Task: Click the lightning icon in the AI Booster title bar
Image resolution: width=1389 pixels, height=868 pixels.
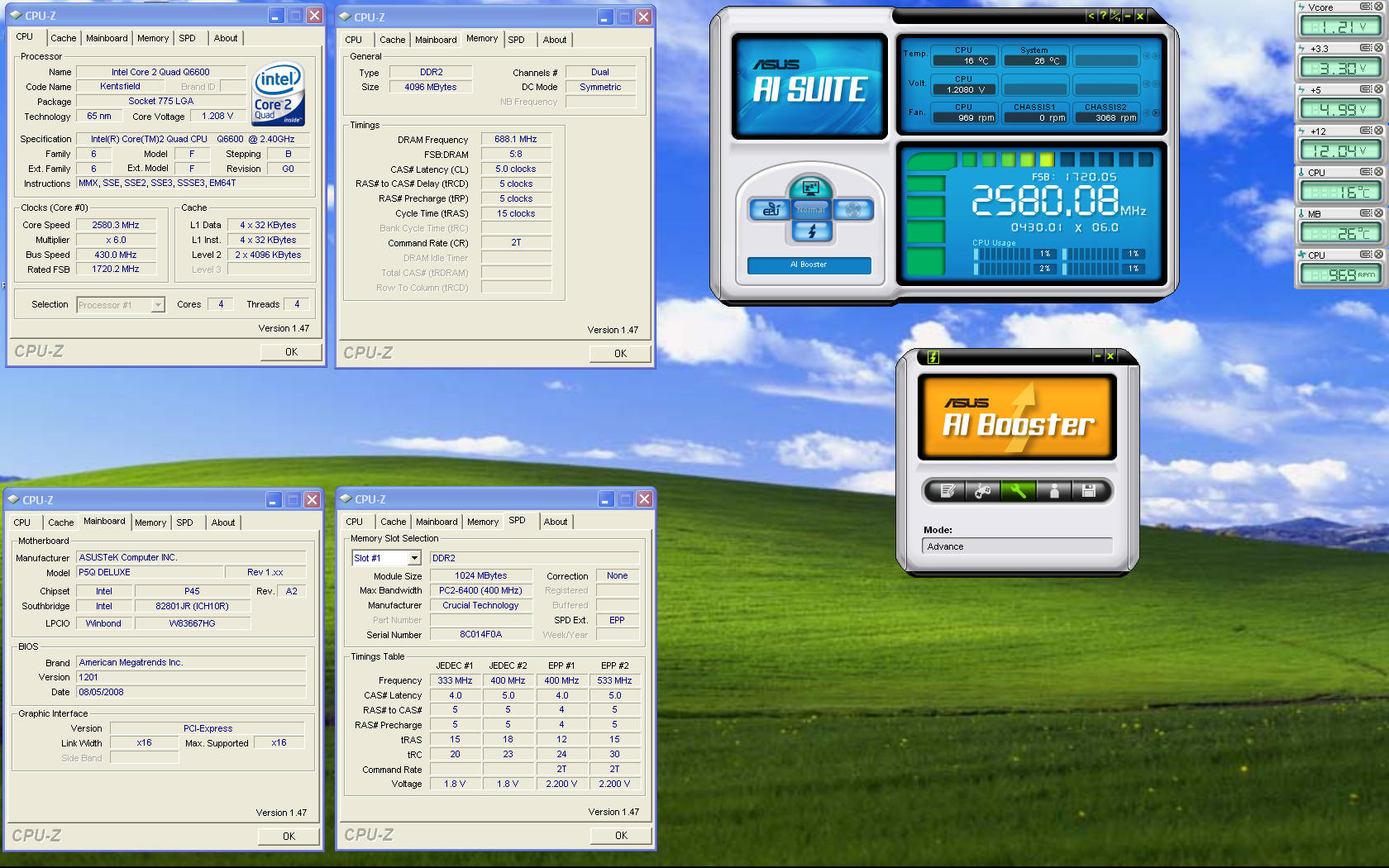Action: [x=933, y=357]
